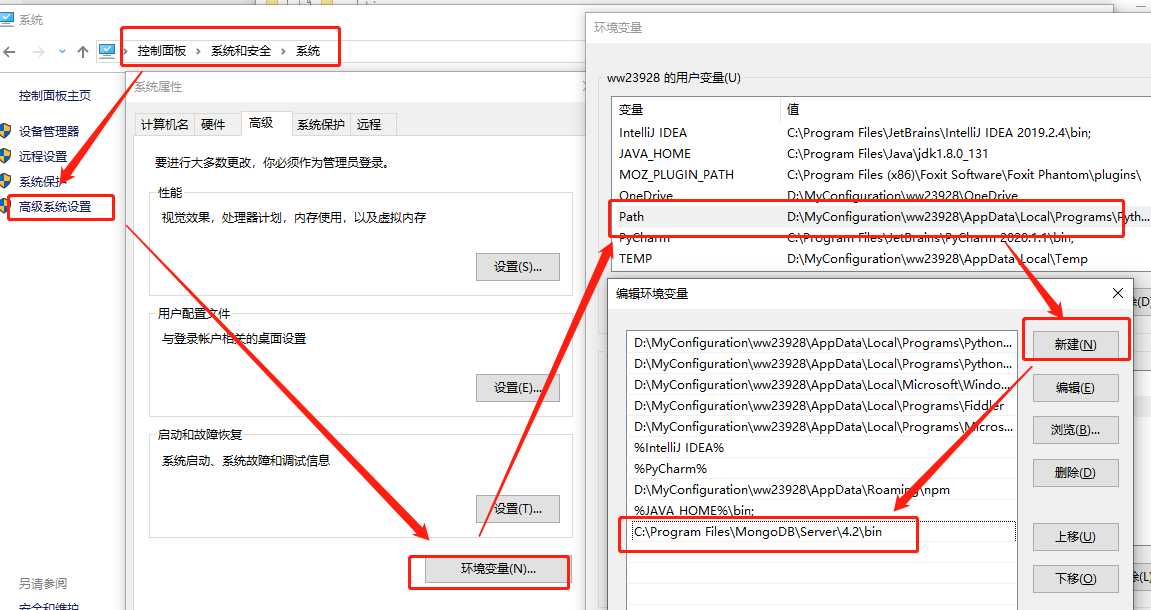This screenshot has width=1151, height=610.
Task: Select %JAVA_HOME%\bin; path entry
Action: [822, 510]
